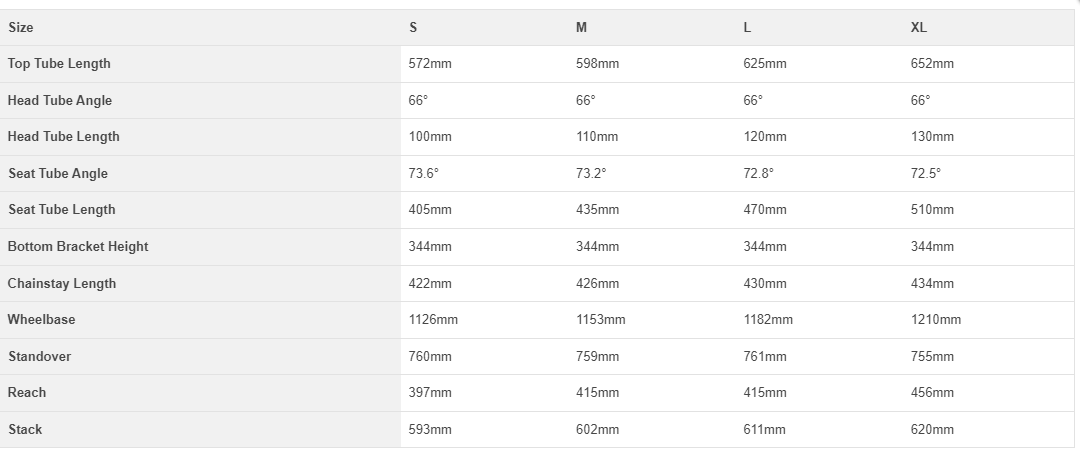The height and width of the screenshot is (456, 1080).
Task: Select the Seat Tube Length row label
Action: point(61,210)
